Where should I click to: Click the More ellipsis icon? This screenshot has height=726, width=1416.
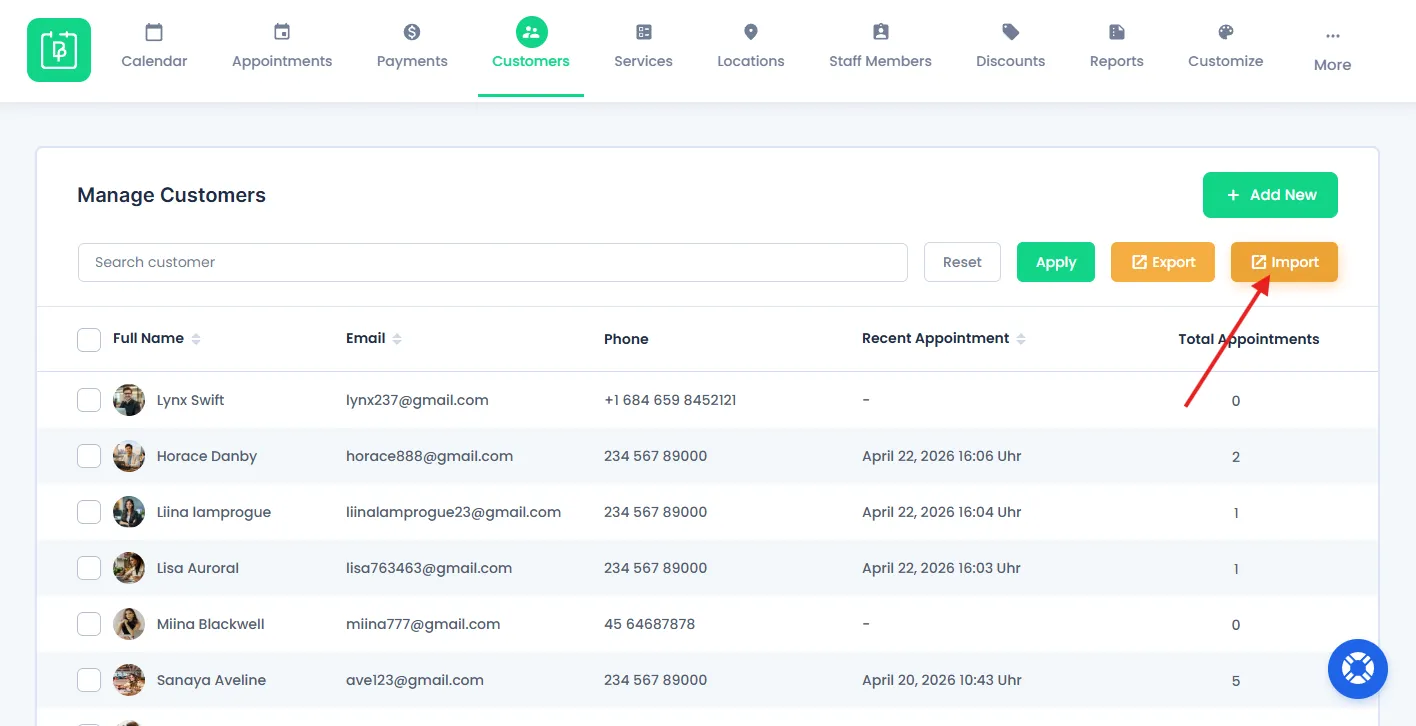tap(1333, 36)
